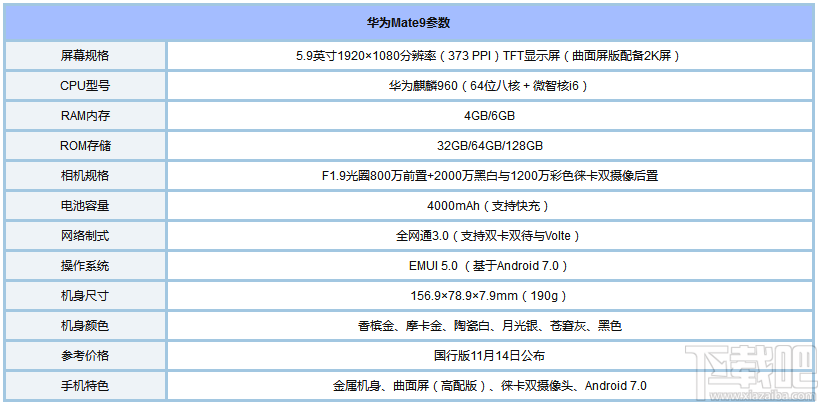Select the 手机特色 label
825x406 pixels.
pos(85,385)
